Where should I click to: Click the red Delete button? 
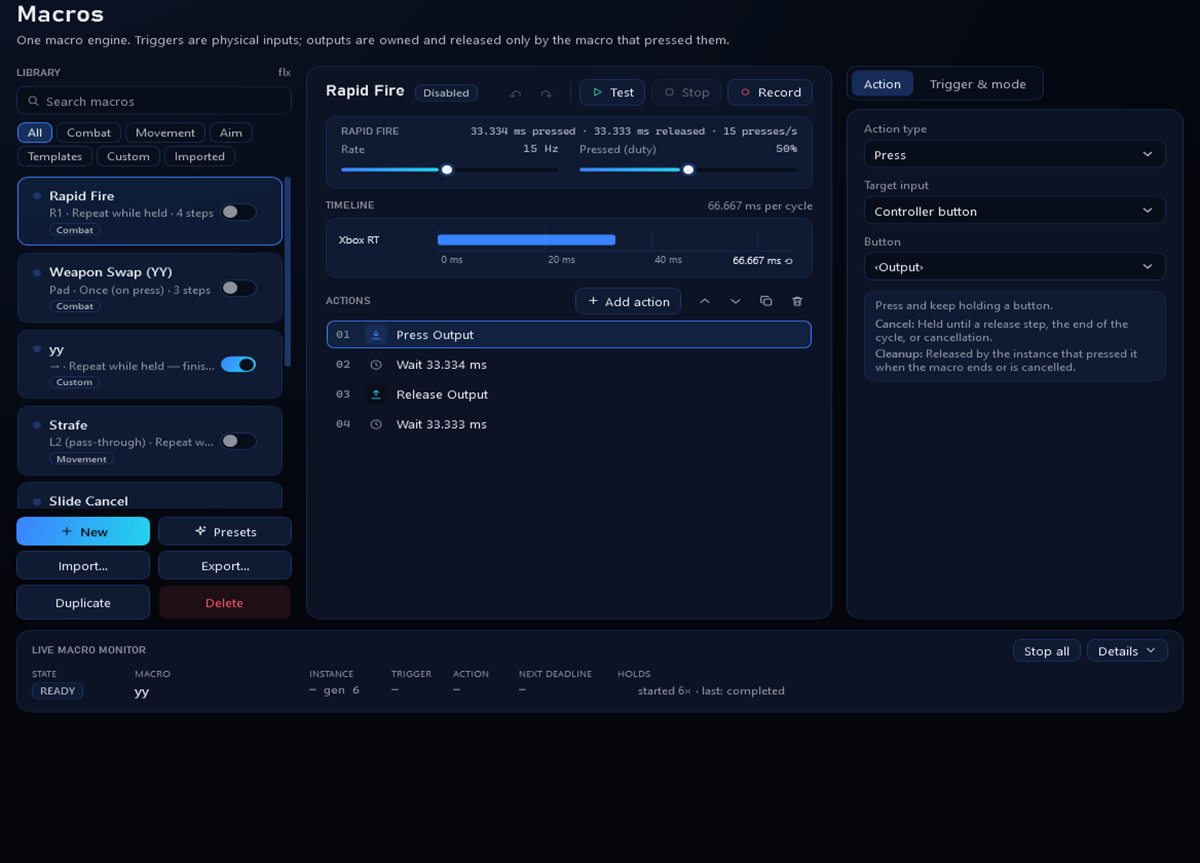pos(225,603)
